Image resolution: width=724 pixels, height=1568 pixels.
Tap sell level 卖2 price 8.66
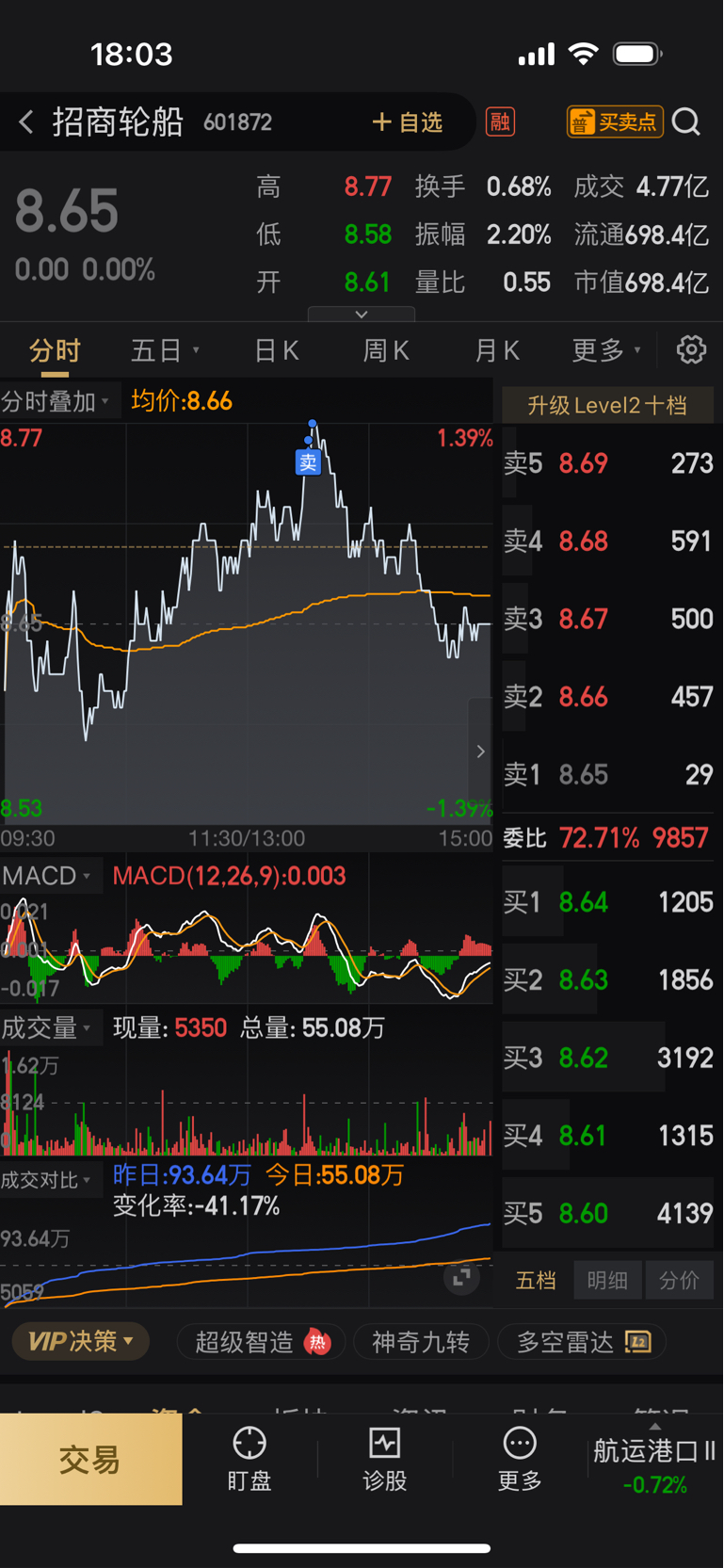(607, 697)
